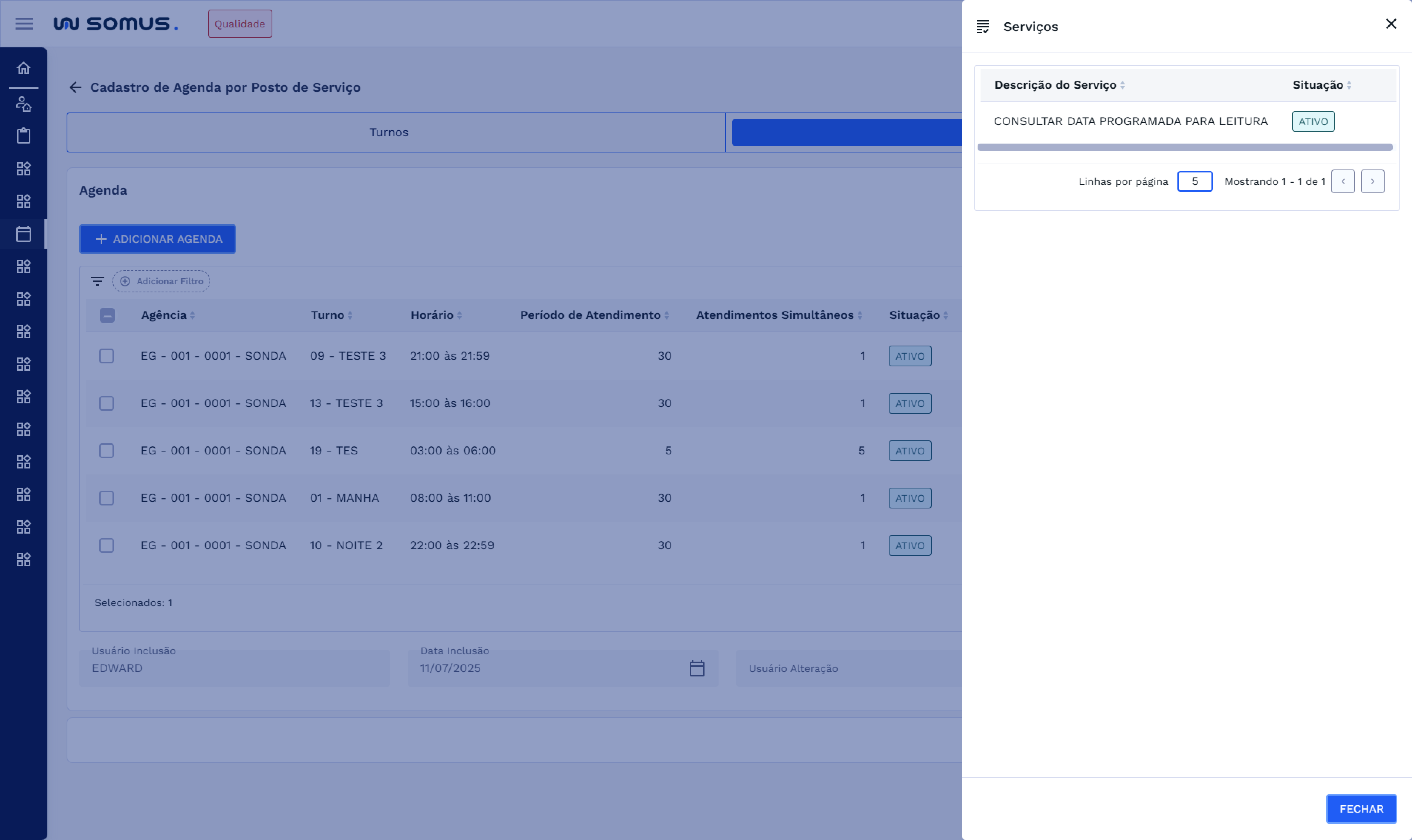Click the filter list icon
Viewport: 1412px width, 840px height.
pos(97,281)
